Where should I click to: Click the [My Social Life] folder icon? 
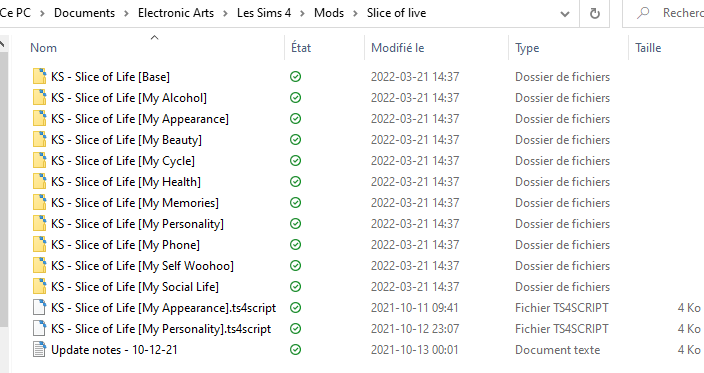(40, 287)
